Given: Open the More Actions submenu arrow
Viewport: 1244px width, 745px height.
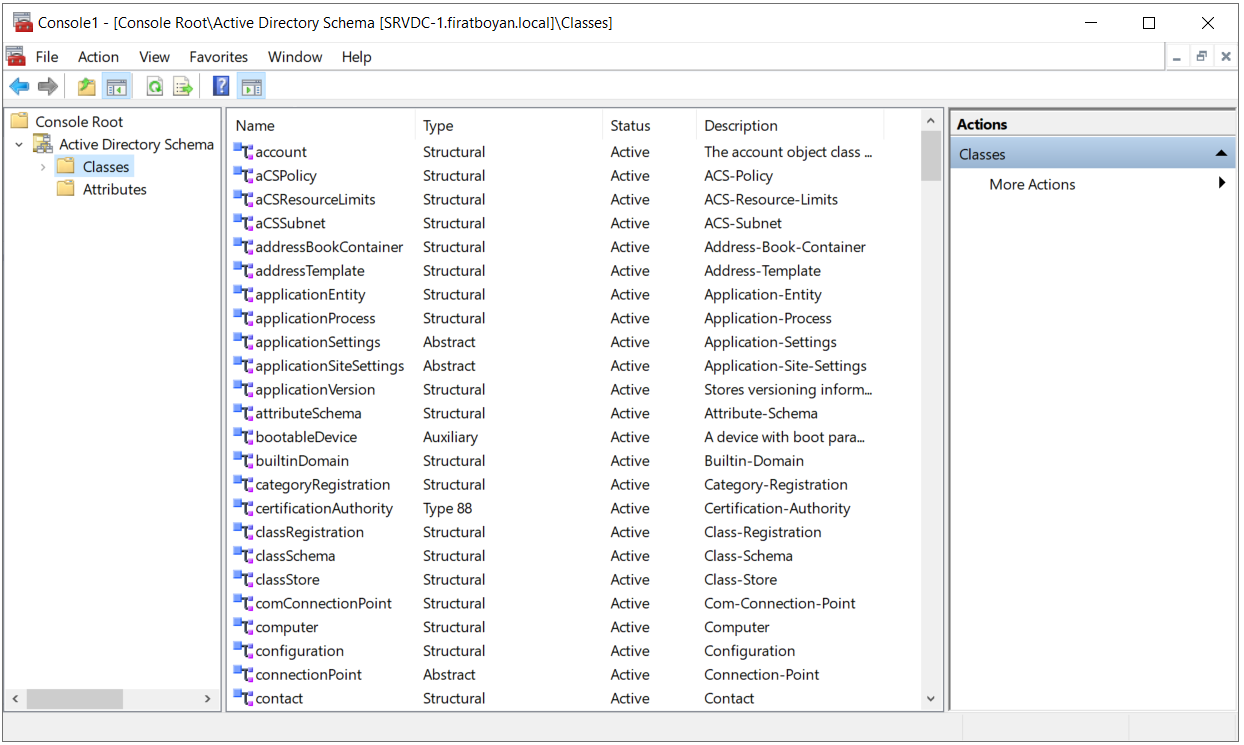Looking at the screenshot, I should [x=1222, y=183].
